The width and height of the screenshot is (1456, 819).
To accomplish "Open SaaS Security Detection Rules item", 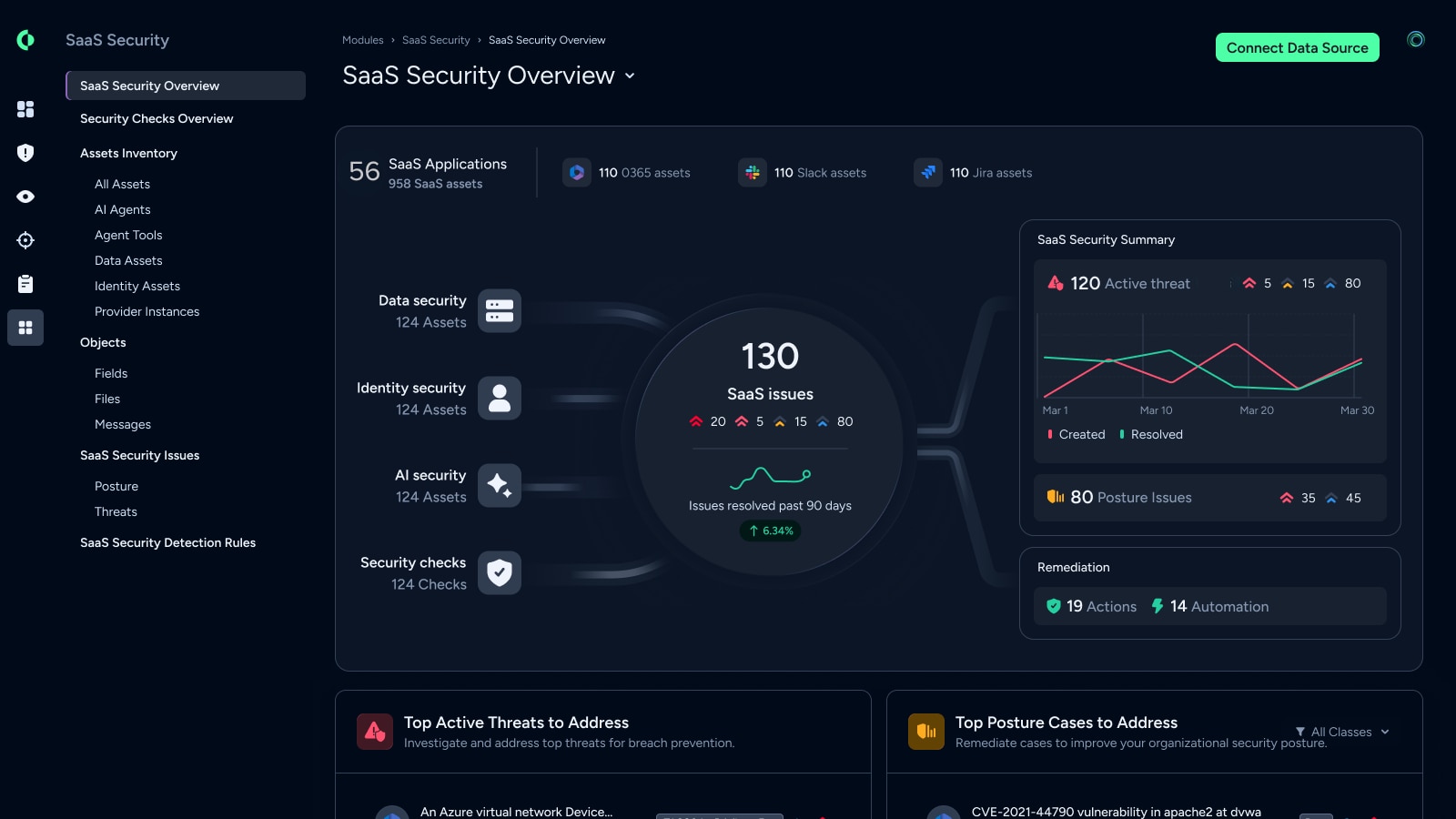I will pos(167,542).
